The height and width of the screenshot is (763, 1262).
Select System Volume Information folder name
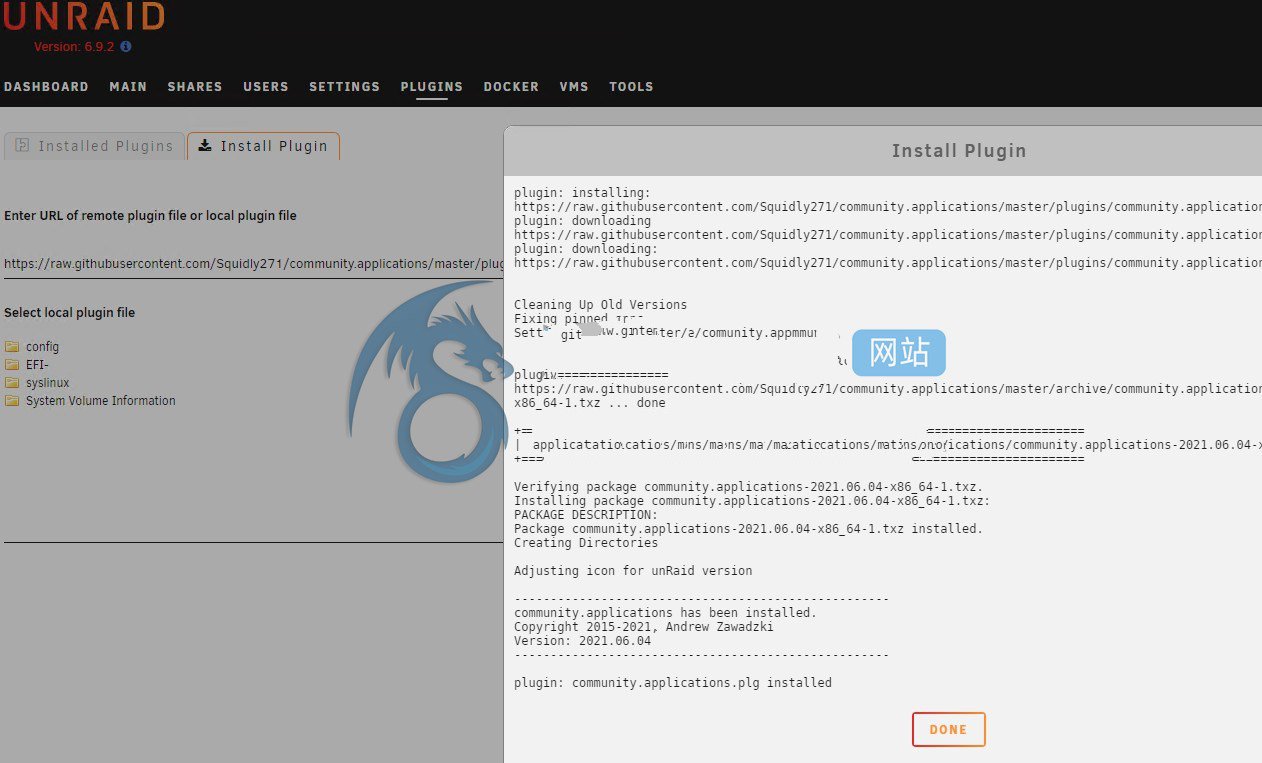point(101,401)
